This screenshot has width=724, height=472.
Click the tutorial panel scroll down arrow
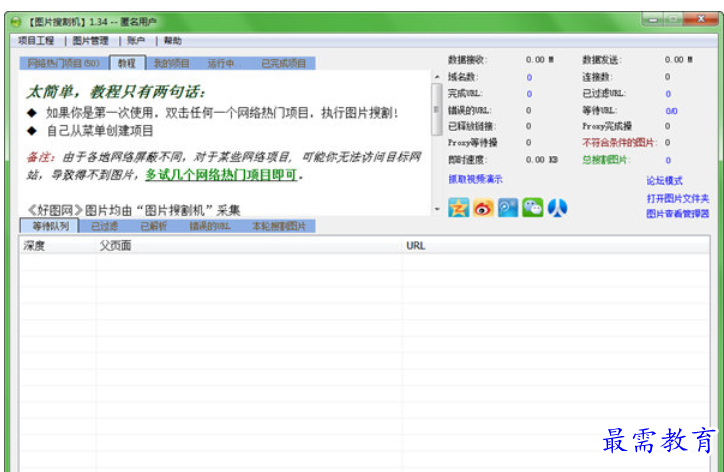point(436,210)
